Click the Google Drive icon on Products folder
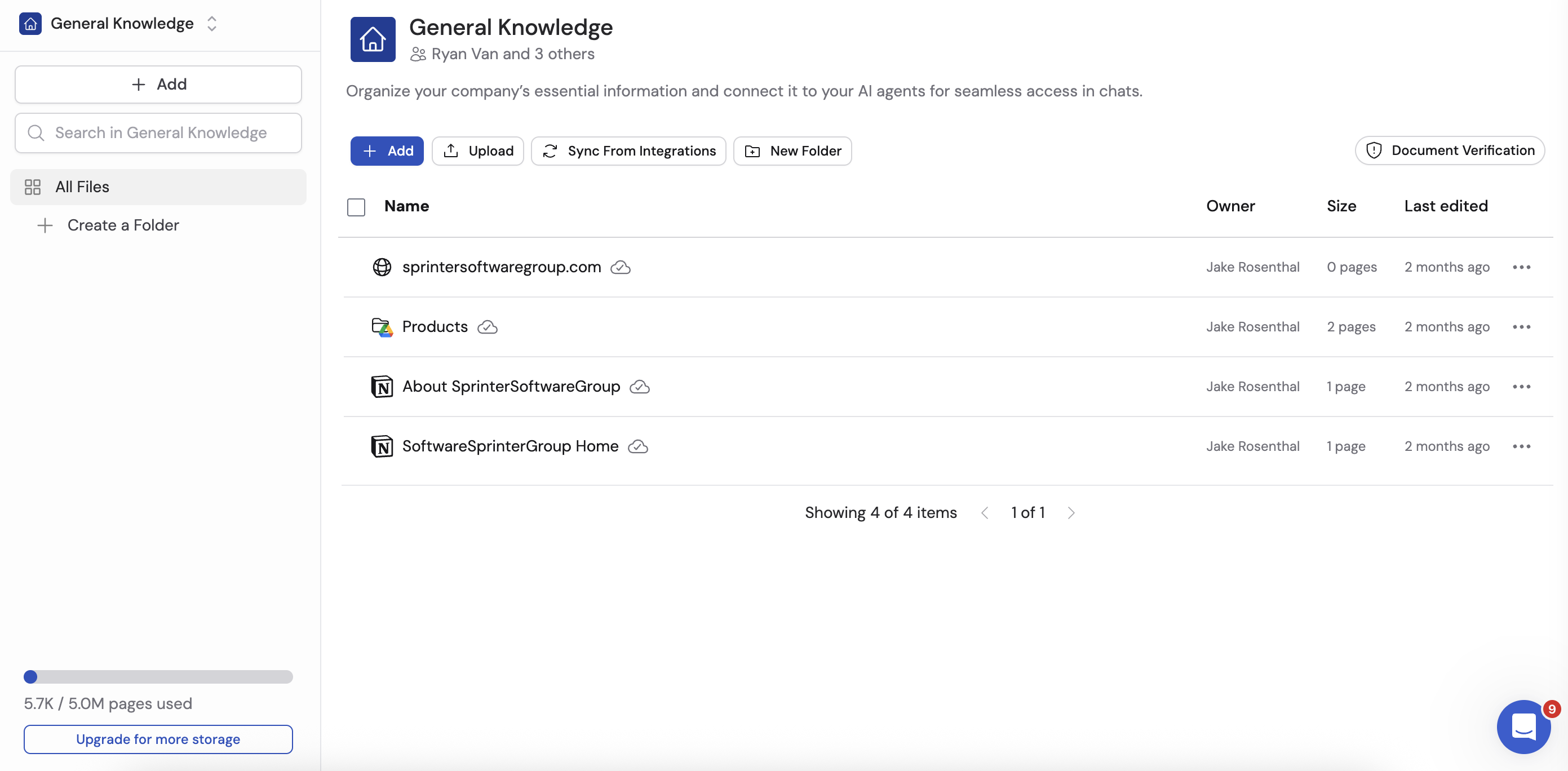Viewport: 1568px width, 771px height. pyautogui.click(x=382, y=327)
